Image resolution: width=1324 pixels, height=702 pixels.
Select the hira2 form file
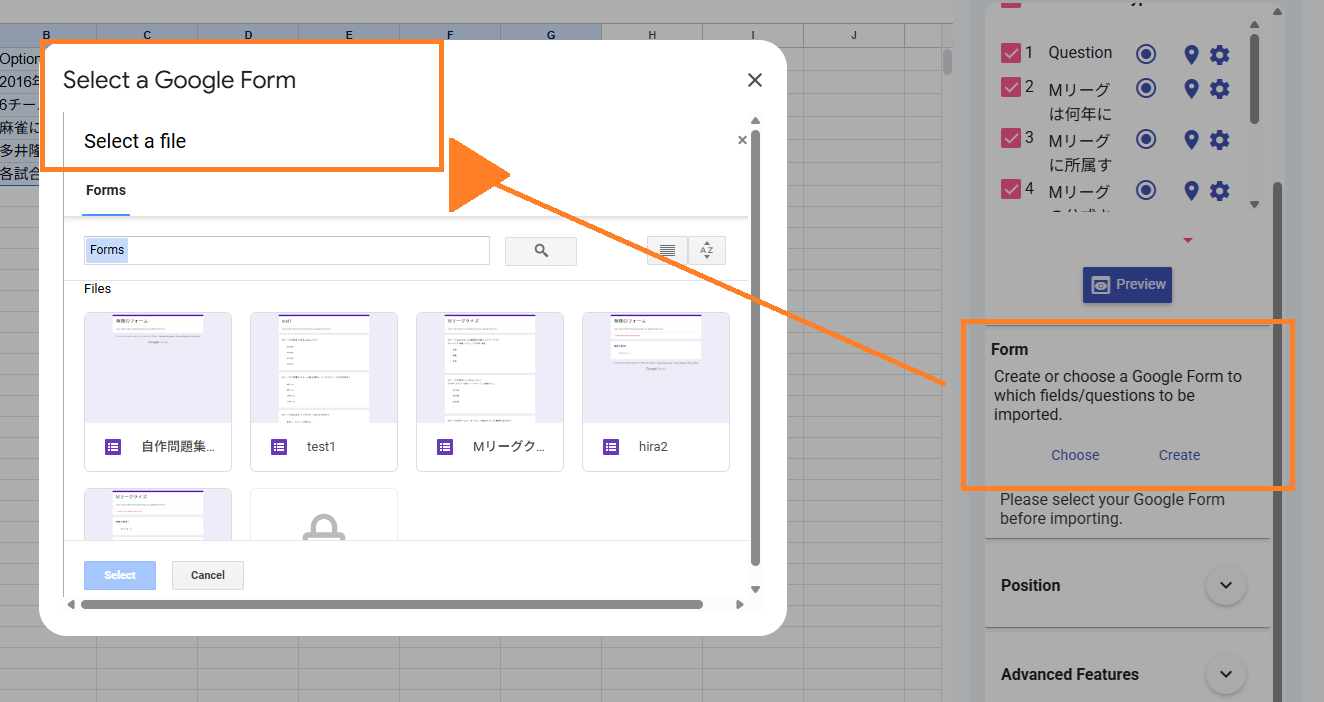pos(656,391)
